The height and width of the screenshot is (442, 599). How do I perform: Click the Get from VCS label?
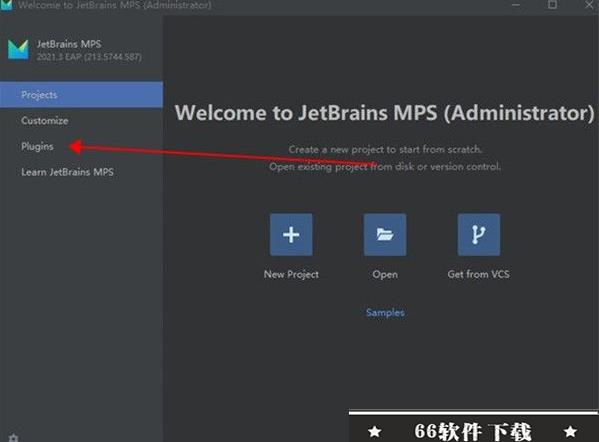tap(479, 274)
